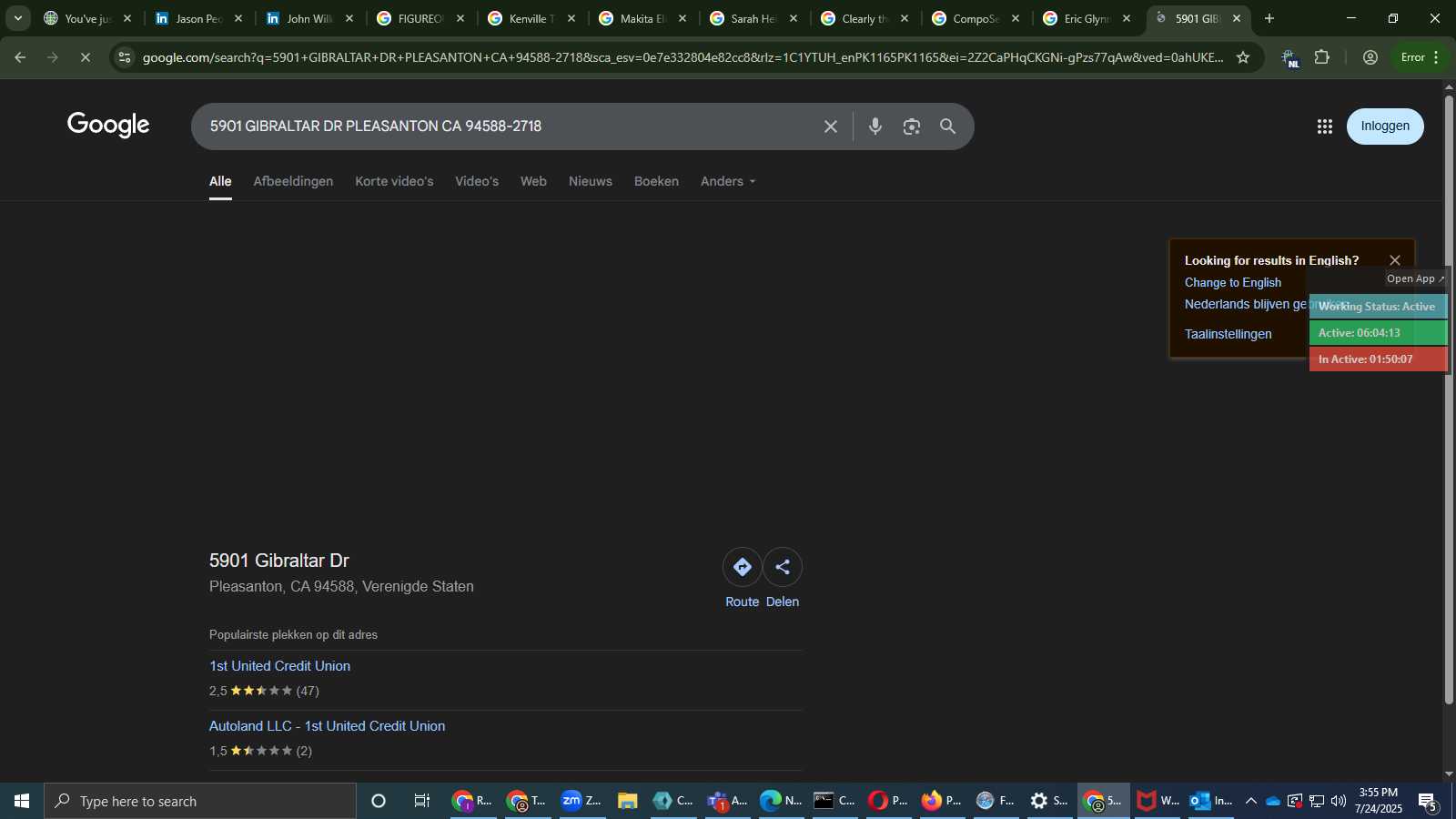Dismiss the English results popup
Screen dimensions: 1456x819
1395,260
